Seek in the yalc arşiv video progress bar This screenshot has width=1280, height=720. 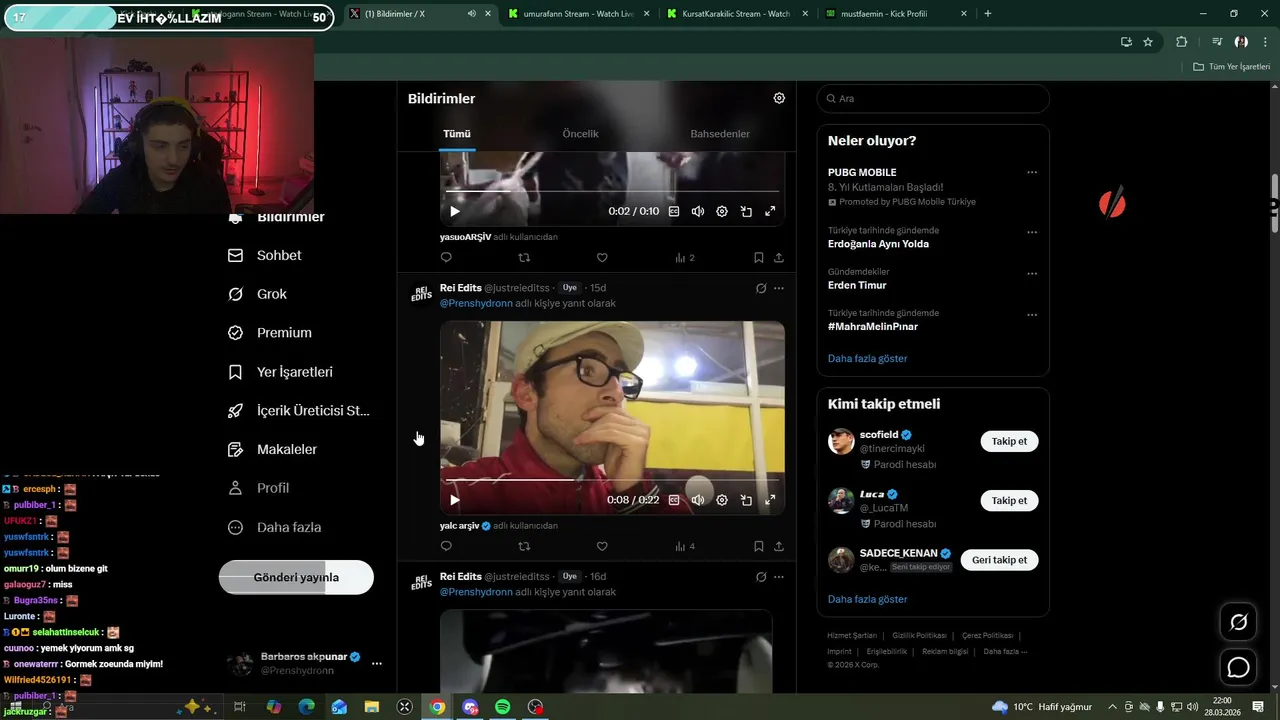[x=612, y=479]
